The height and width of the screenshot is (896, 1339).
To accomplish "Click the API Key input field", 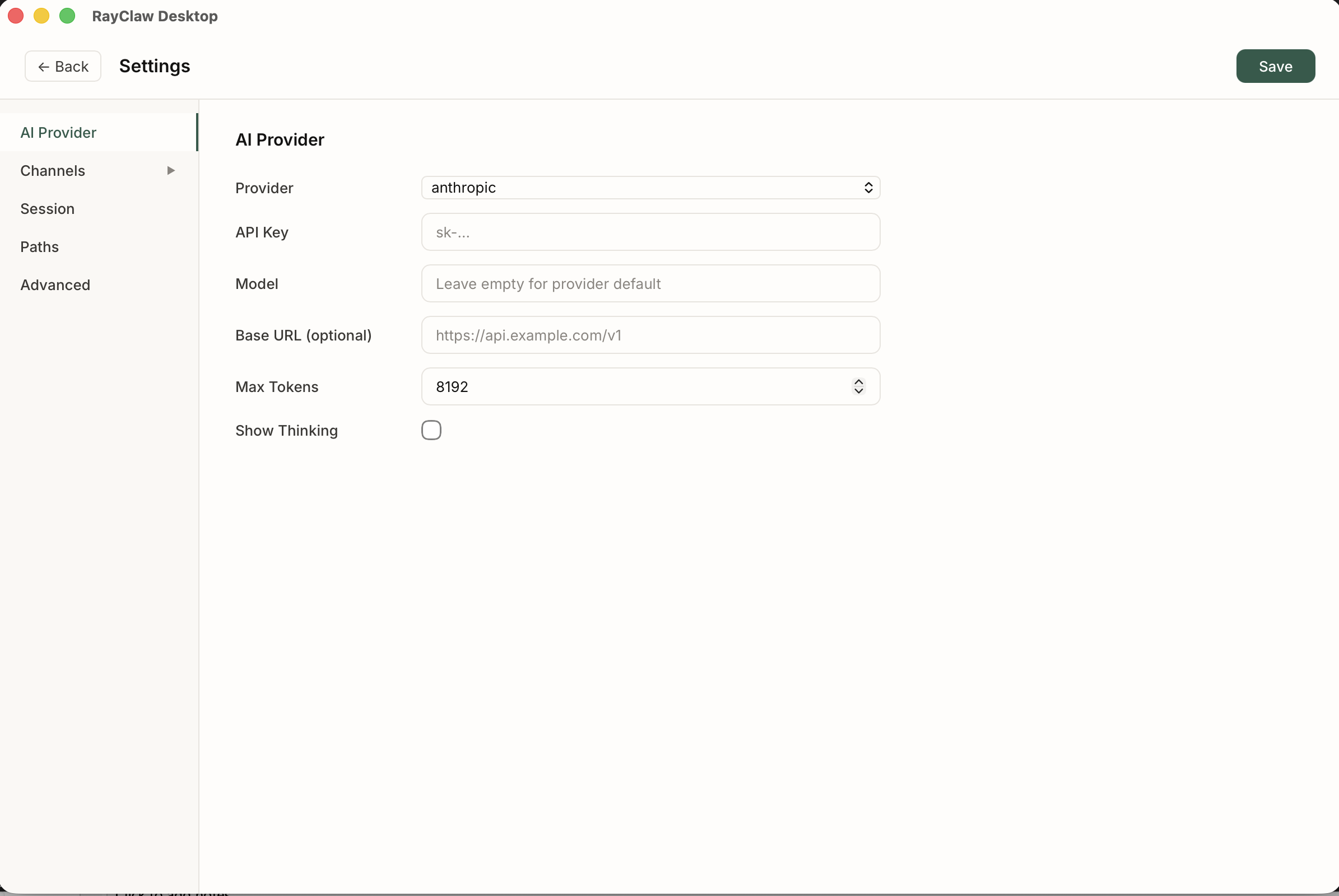I will coord(650,232).
